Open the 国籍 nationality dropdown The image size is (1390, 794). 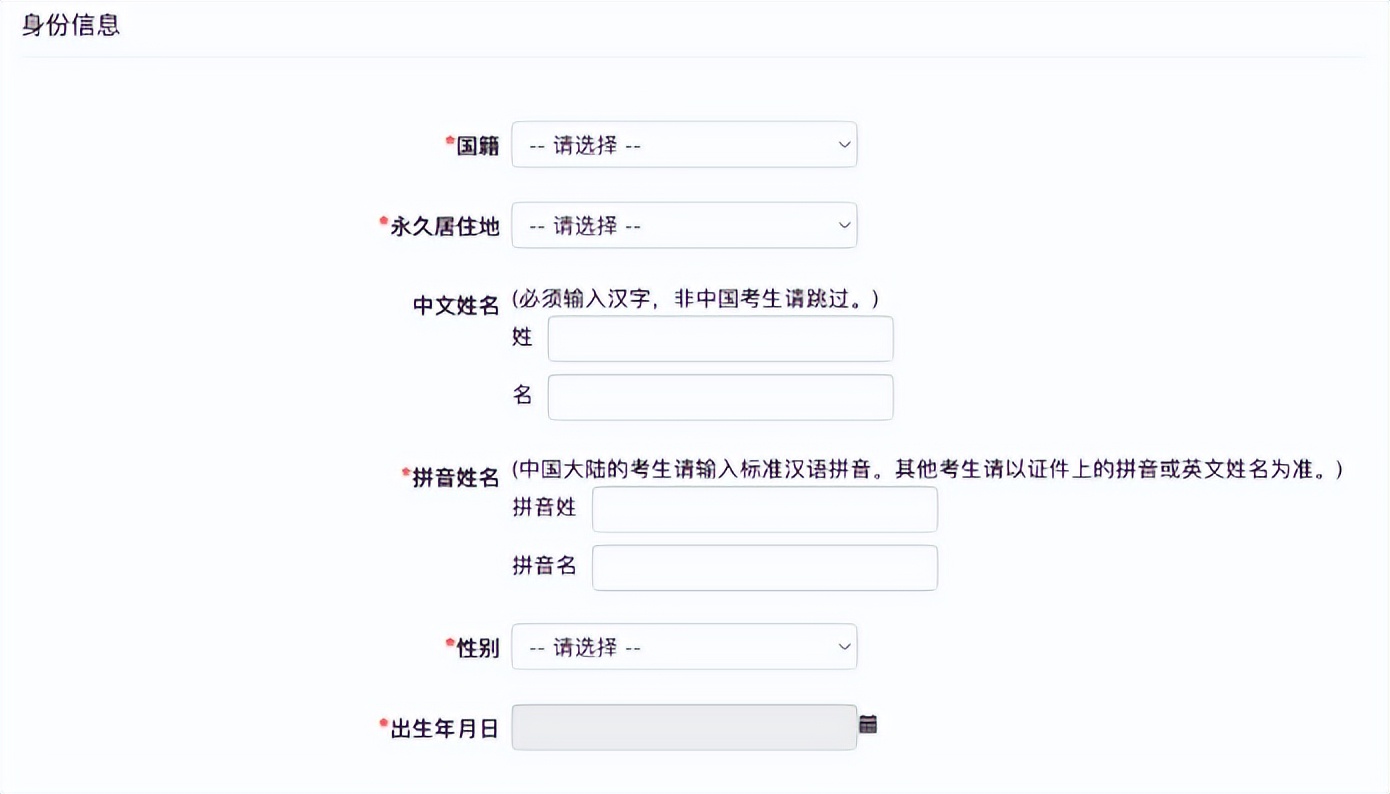684,144
